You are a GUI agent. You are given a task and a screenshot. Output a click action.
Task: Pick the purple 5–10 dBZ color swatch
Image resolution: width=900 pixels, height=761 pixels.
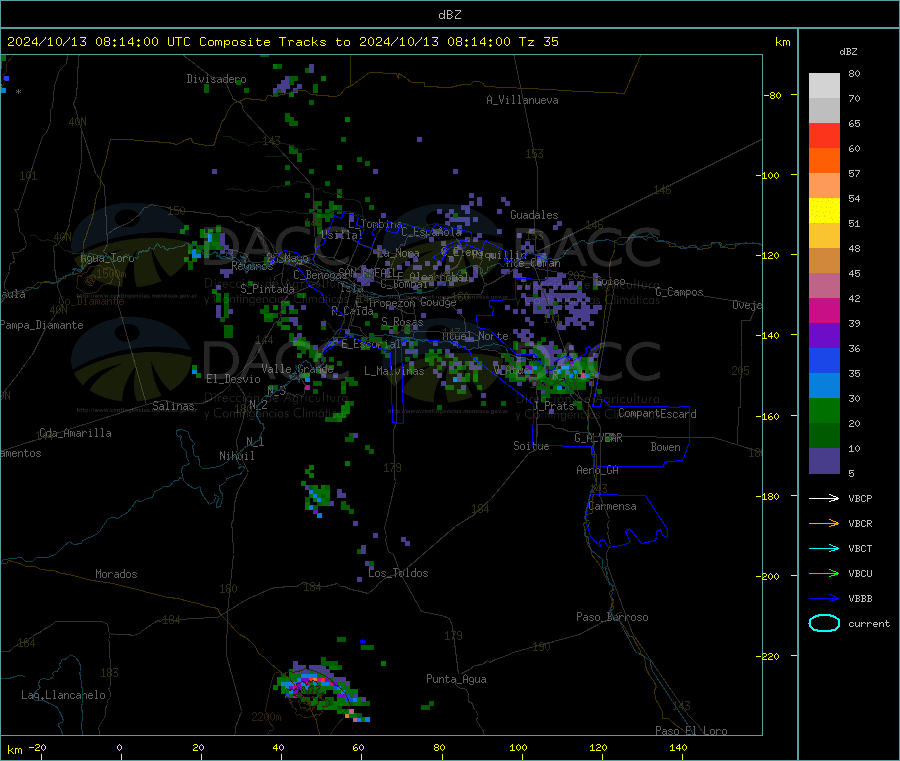pyautogui.click(x=824, y=460)
